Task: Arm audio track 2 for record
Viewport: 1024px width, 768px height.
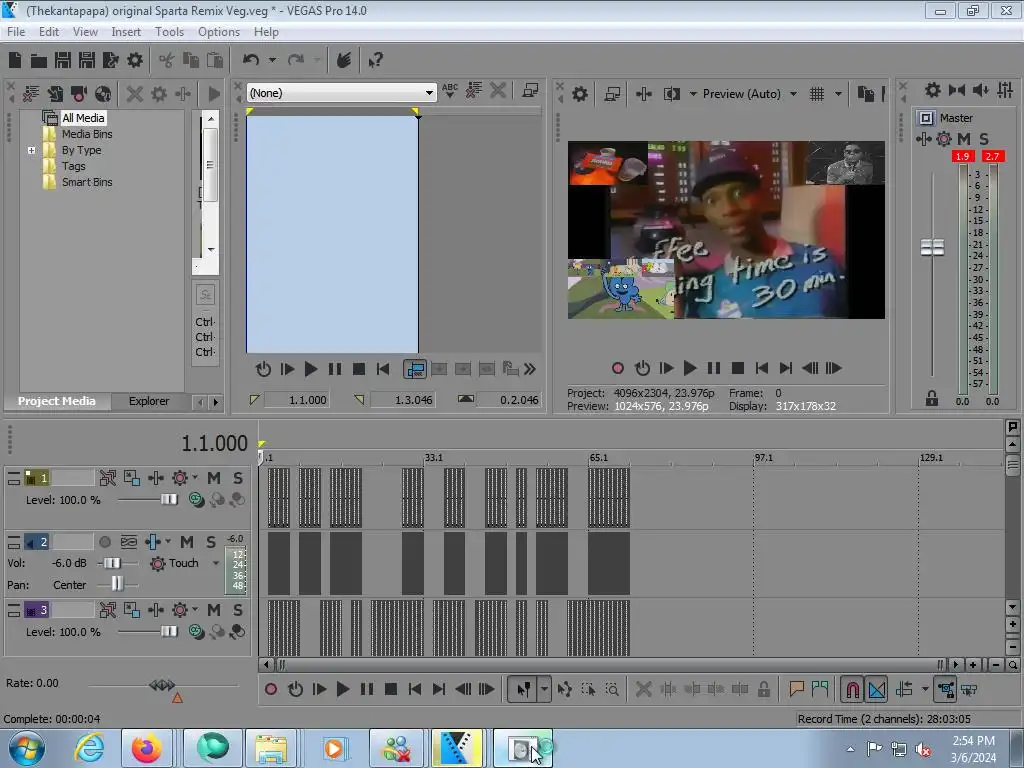Action: [x=104, y=542]
